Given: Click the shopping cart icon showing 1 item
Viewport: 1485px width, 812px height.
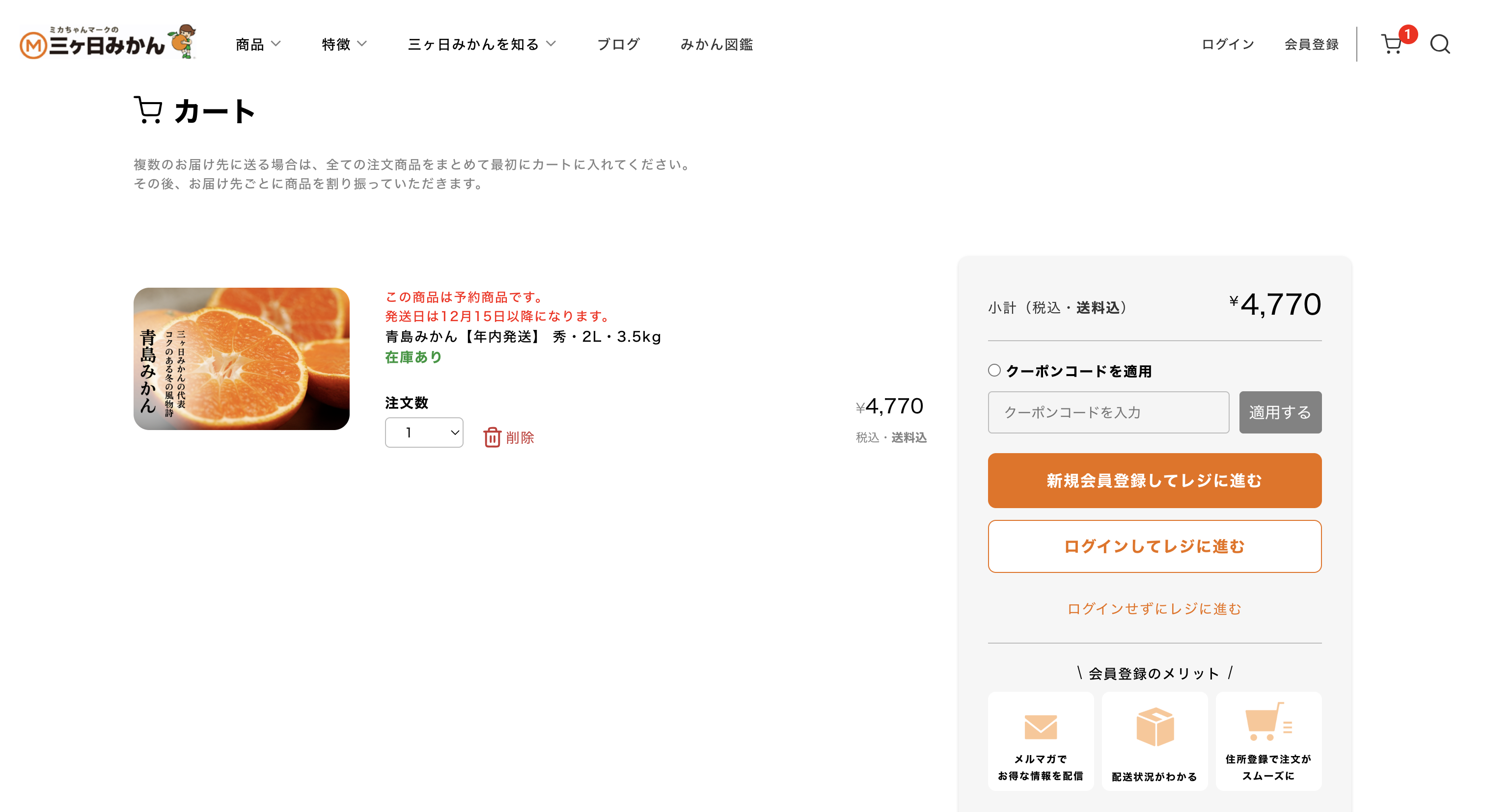Looking at the screenshot, I should (x=1394, y=45).
